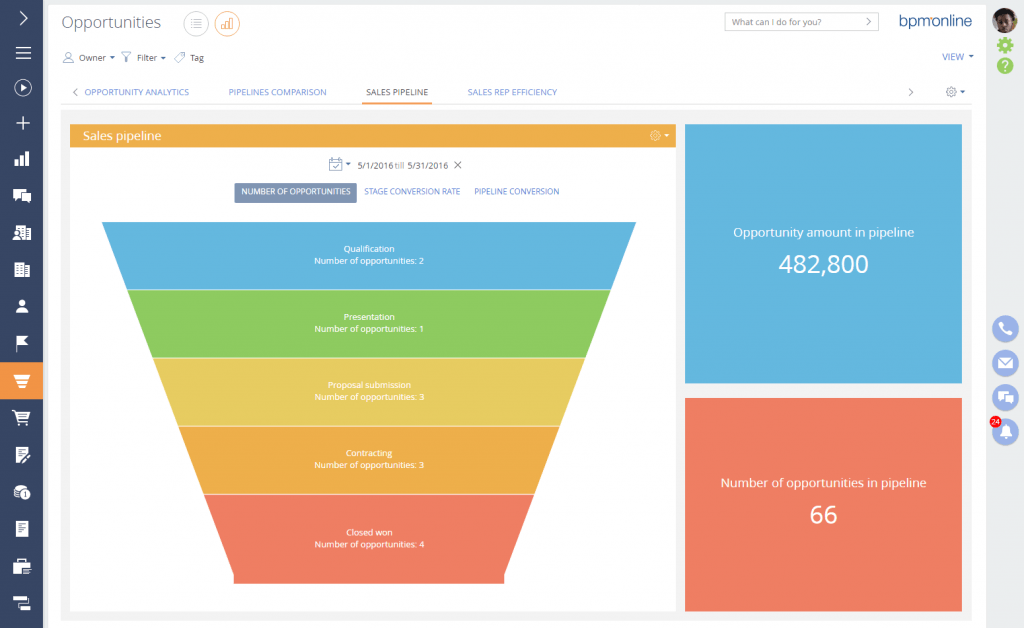The image size is (1024, 628).
Task: Open the Invoices coins sidebar icon
Action: tap(22, 492)
